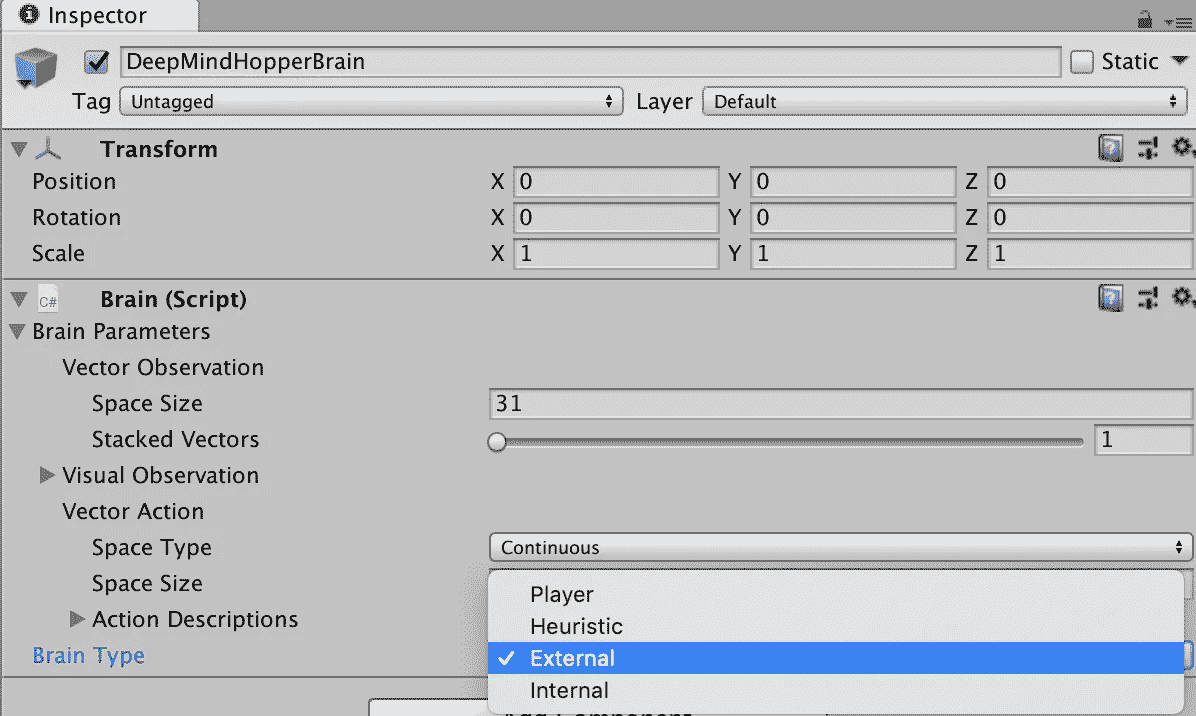Collapse the Brain (Script) component foldout
The width and height of the screenshot is (1196, 716).
[19, 300]
